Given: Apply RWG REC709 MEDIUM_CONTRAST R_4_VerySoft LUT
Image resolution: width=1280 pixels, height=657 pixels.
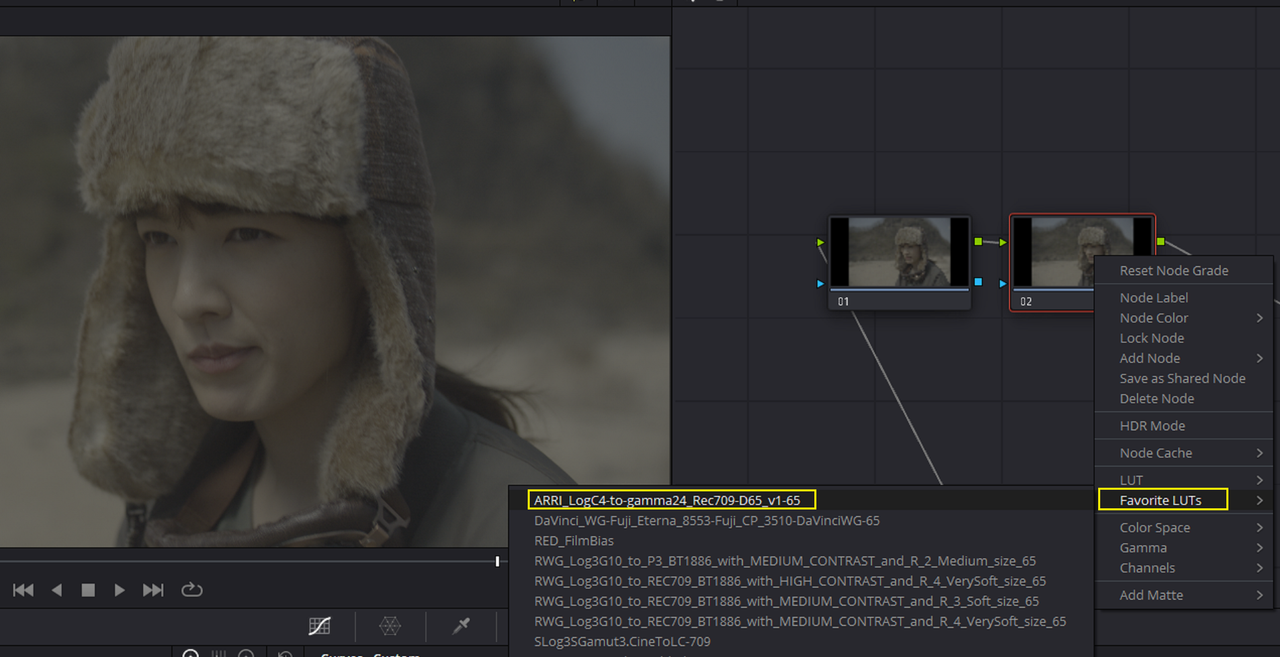Looking at the screenshot, I should 802,621.
